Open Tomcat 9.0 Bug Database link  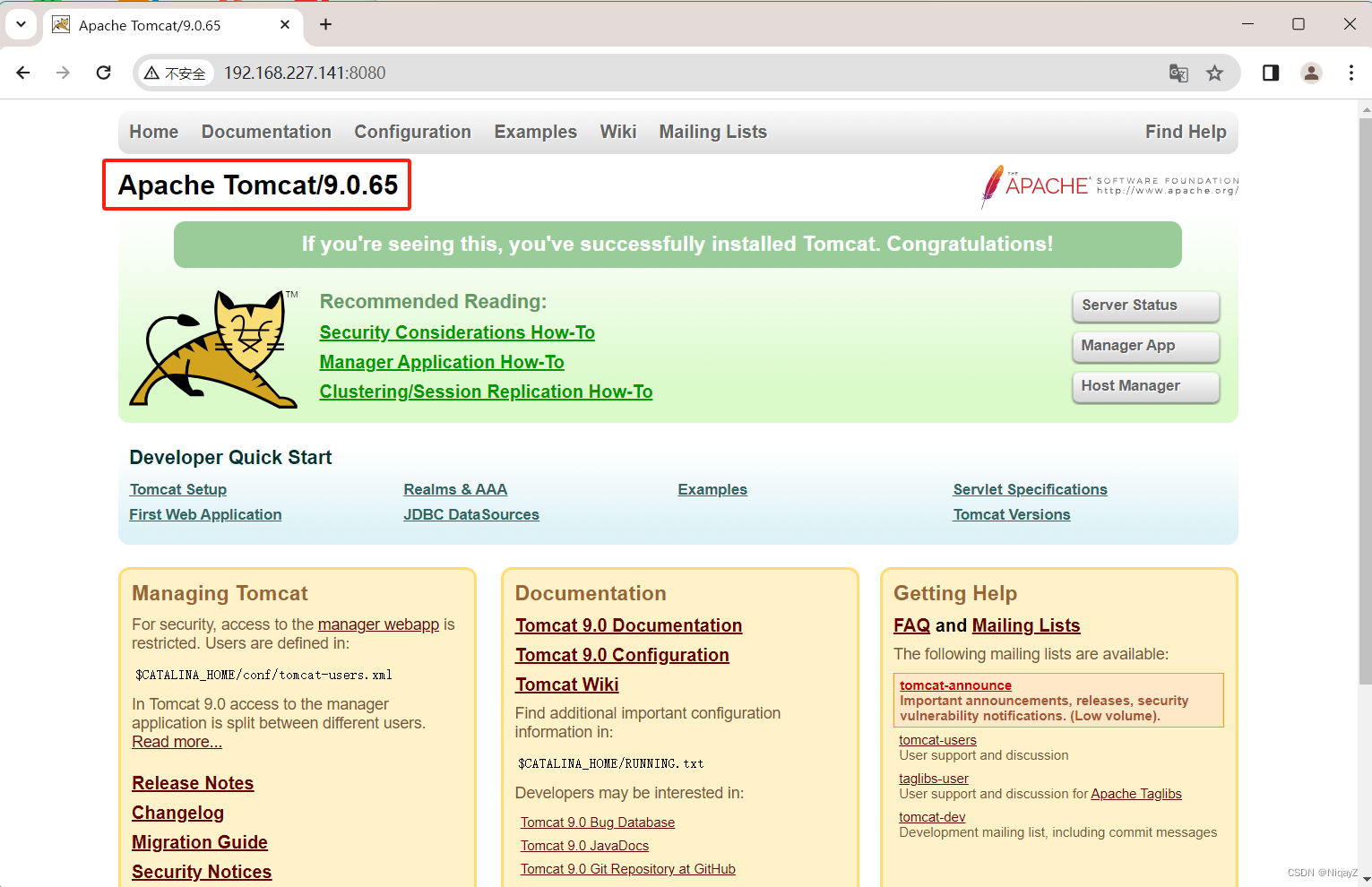pos(598,822)
